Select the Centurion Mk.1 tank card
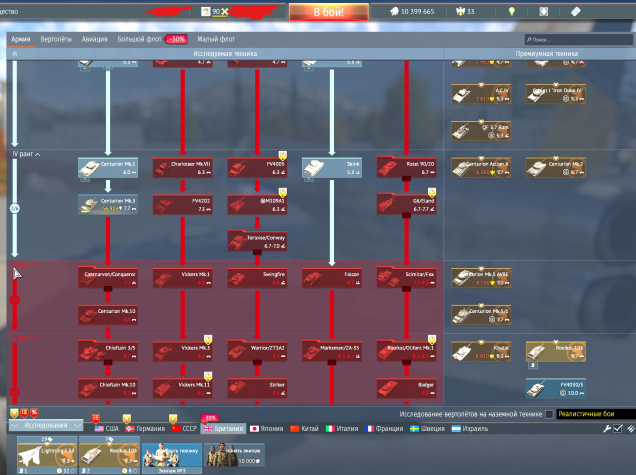The width and height of the screenshot is (636, 475). coord(108,167)
